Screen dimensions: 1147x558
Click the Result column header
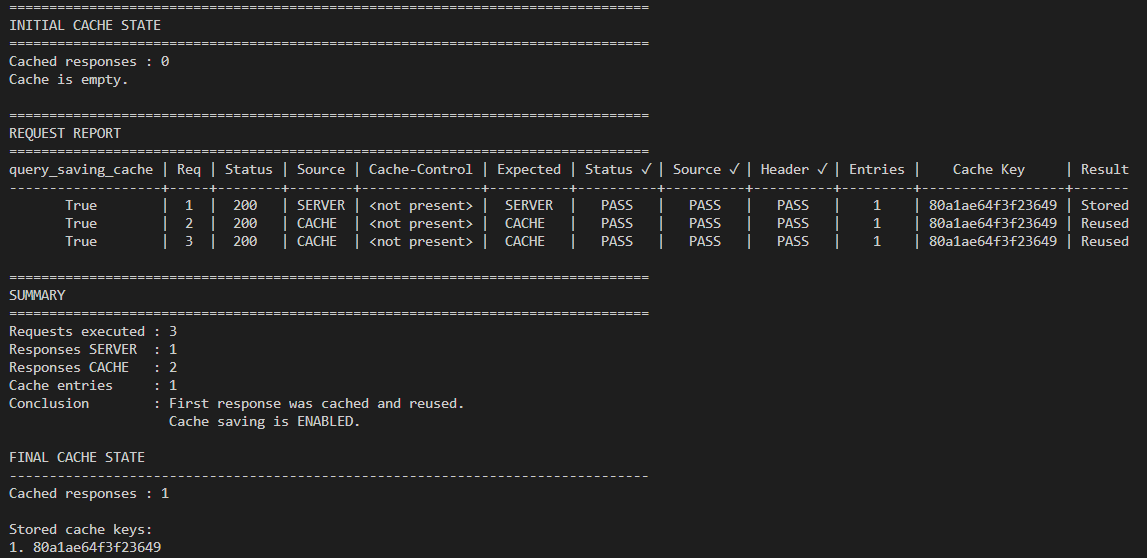coord(1105,170)
